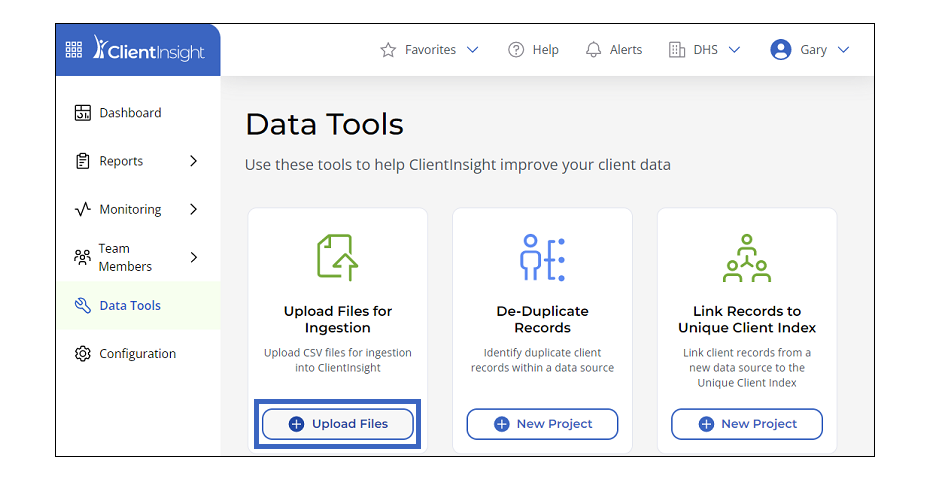Image resolution: width=930 pixels, height=489 pixels.
Task: Open Alerts bell notifications
Action: 594,50
